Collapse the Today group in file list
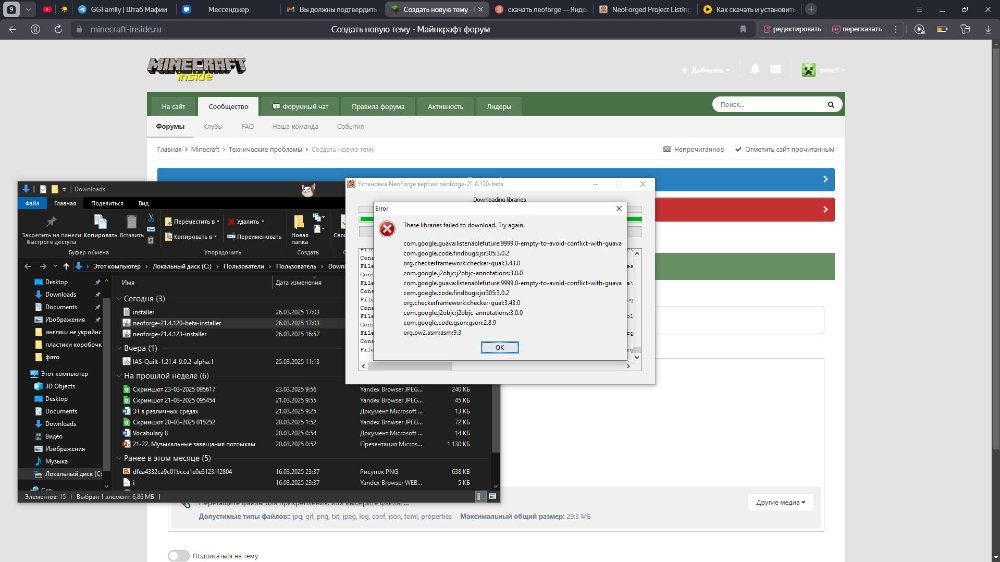 pyautogui.click(x=119, y=298)
